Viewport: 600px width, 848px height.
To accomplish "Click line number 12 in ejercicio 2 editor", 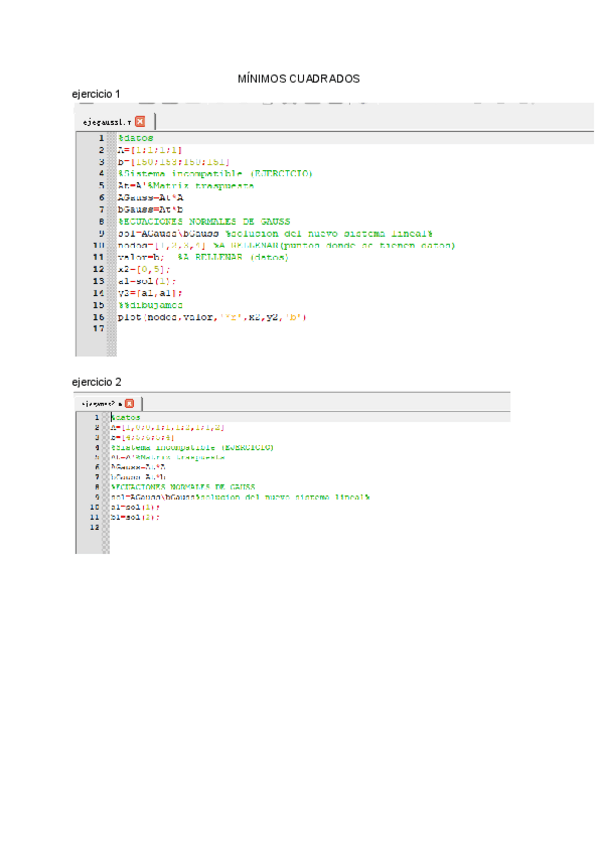I will click(96, 527).
